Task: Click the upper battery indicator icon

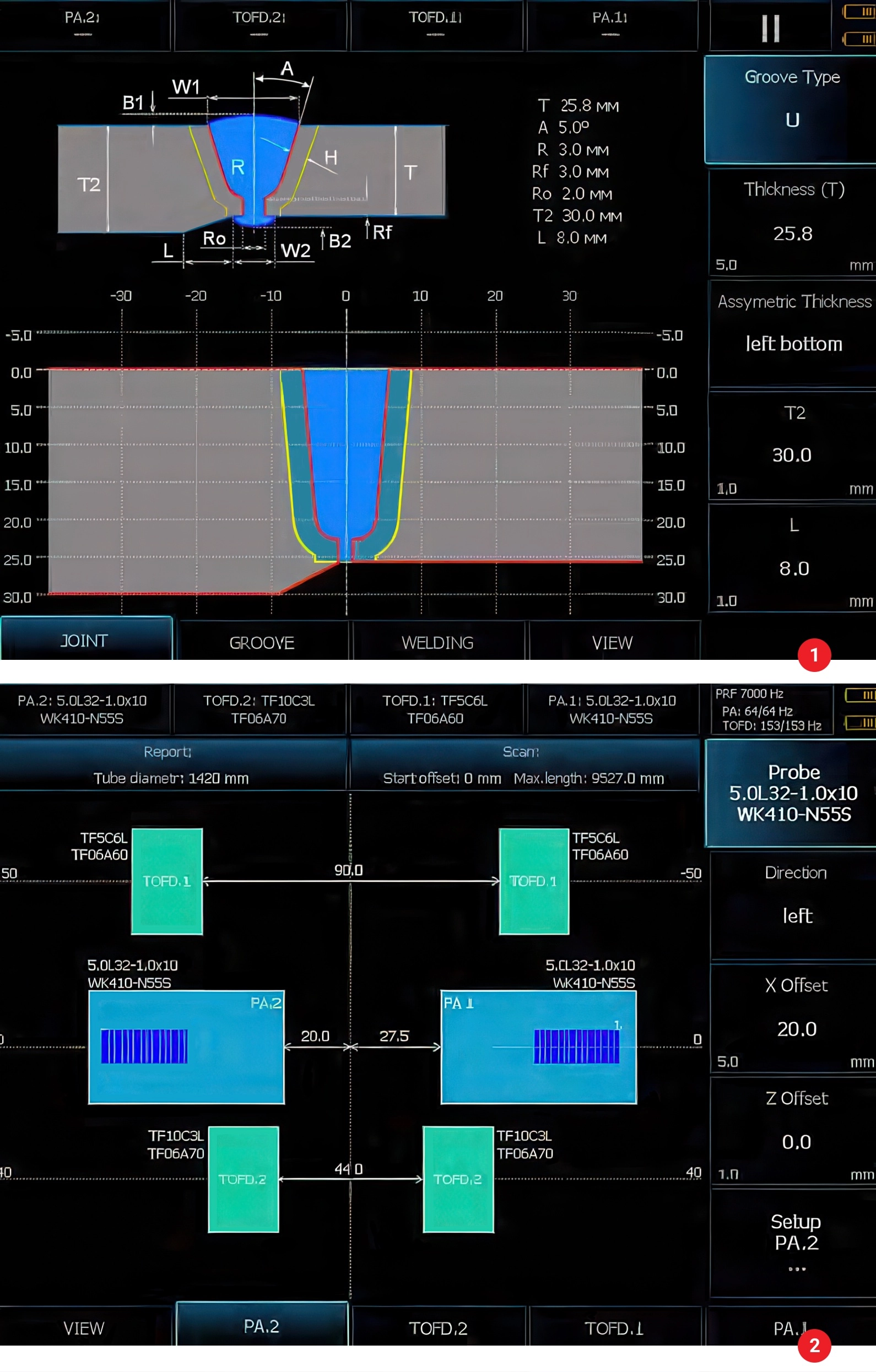Action: click(861, 12)
